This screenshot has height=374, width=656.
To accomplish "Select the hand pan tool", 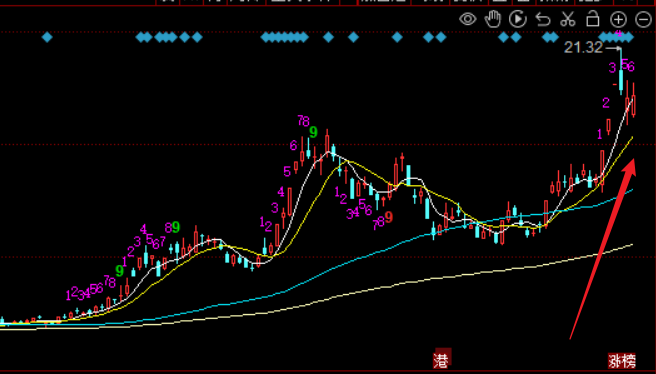I will [493, 19].
